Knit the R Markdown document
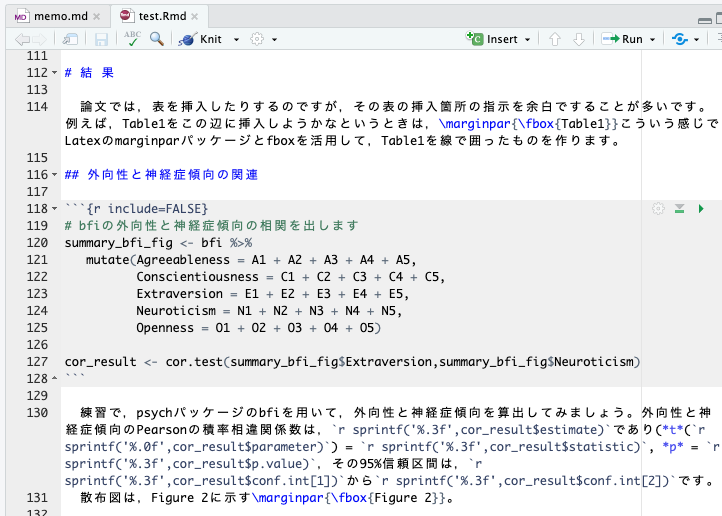This screenshot has width=722, height=516. click(201, 39)
